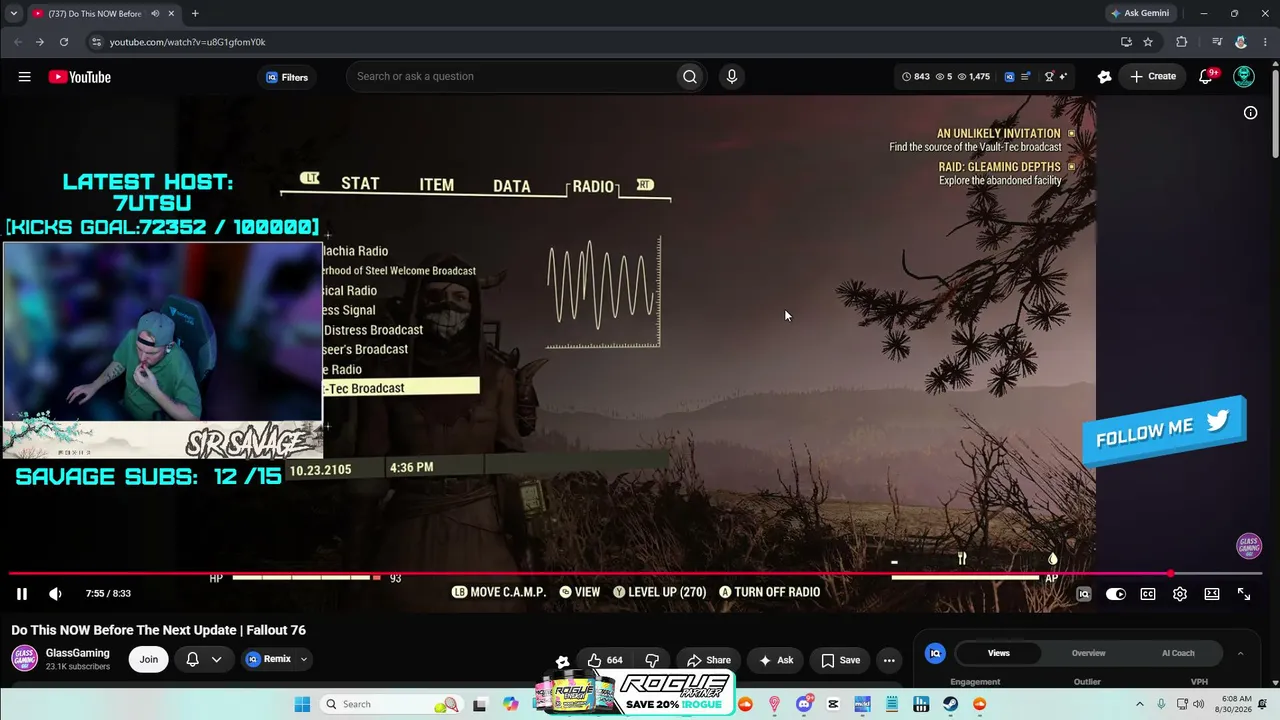Screen dimensions: 1280x720
Task: Open Steam from the taskbar
Action: pyautogui.click(x=950, y=704)
